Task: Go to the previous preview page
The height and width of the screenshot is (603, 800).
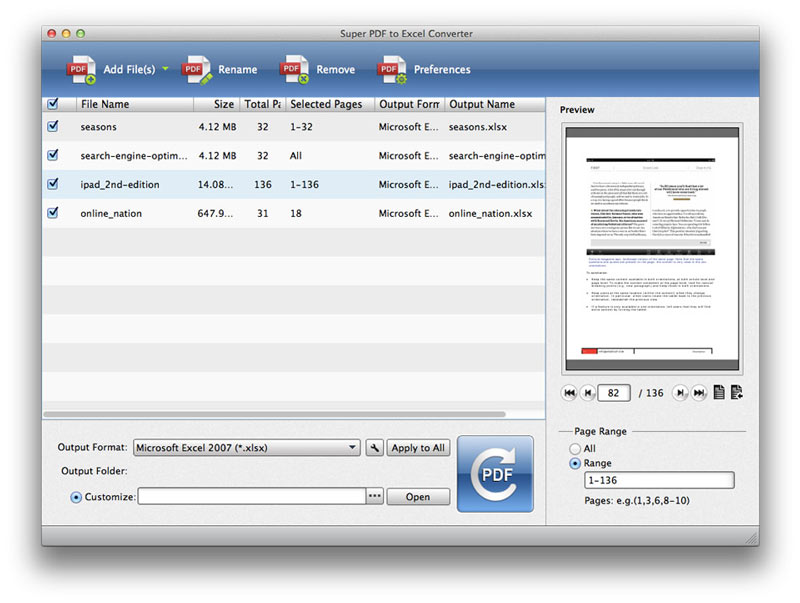Action: pos(588,393)
